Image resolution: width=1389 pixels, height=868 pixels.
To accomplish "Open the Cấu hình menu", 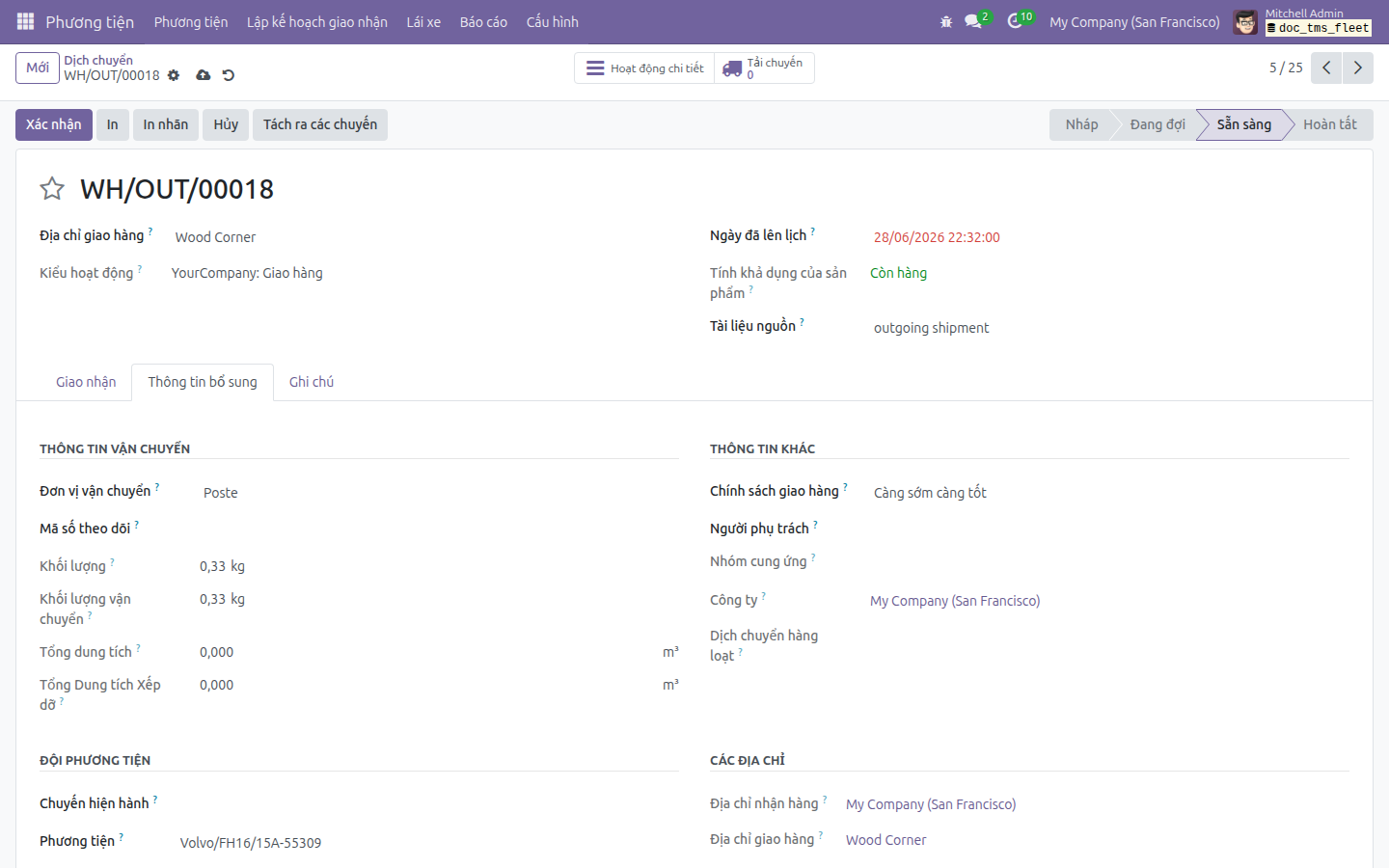I will tap(553, 22).
